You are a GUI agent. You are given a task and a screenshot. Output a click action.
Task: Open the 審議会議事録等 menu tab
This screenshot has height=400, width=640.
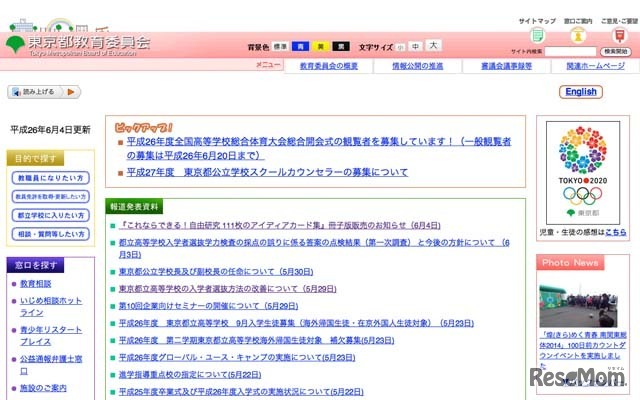tap(507, 66)
